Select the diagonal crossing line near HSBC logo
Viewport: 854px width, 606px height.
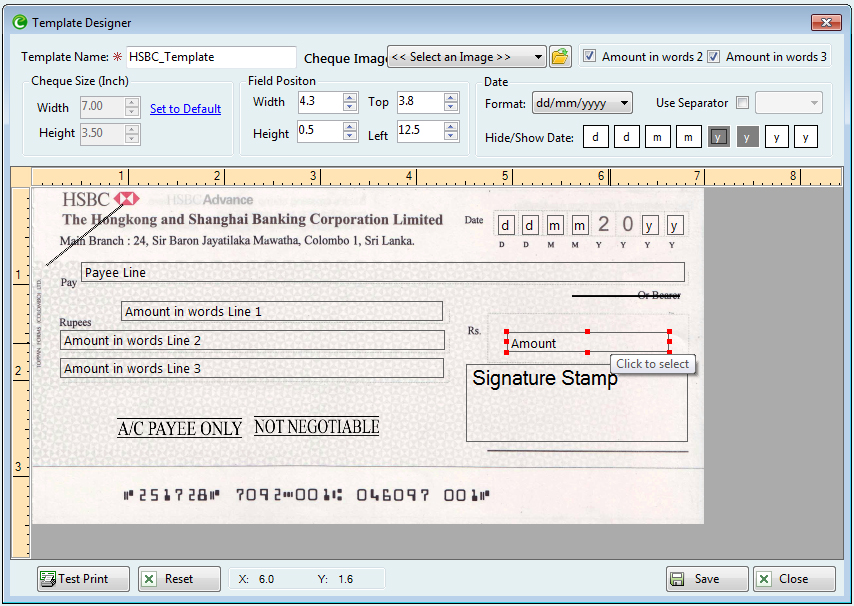coord(86,233)
